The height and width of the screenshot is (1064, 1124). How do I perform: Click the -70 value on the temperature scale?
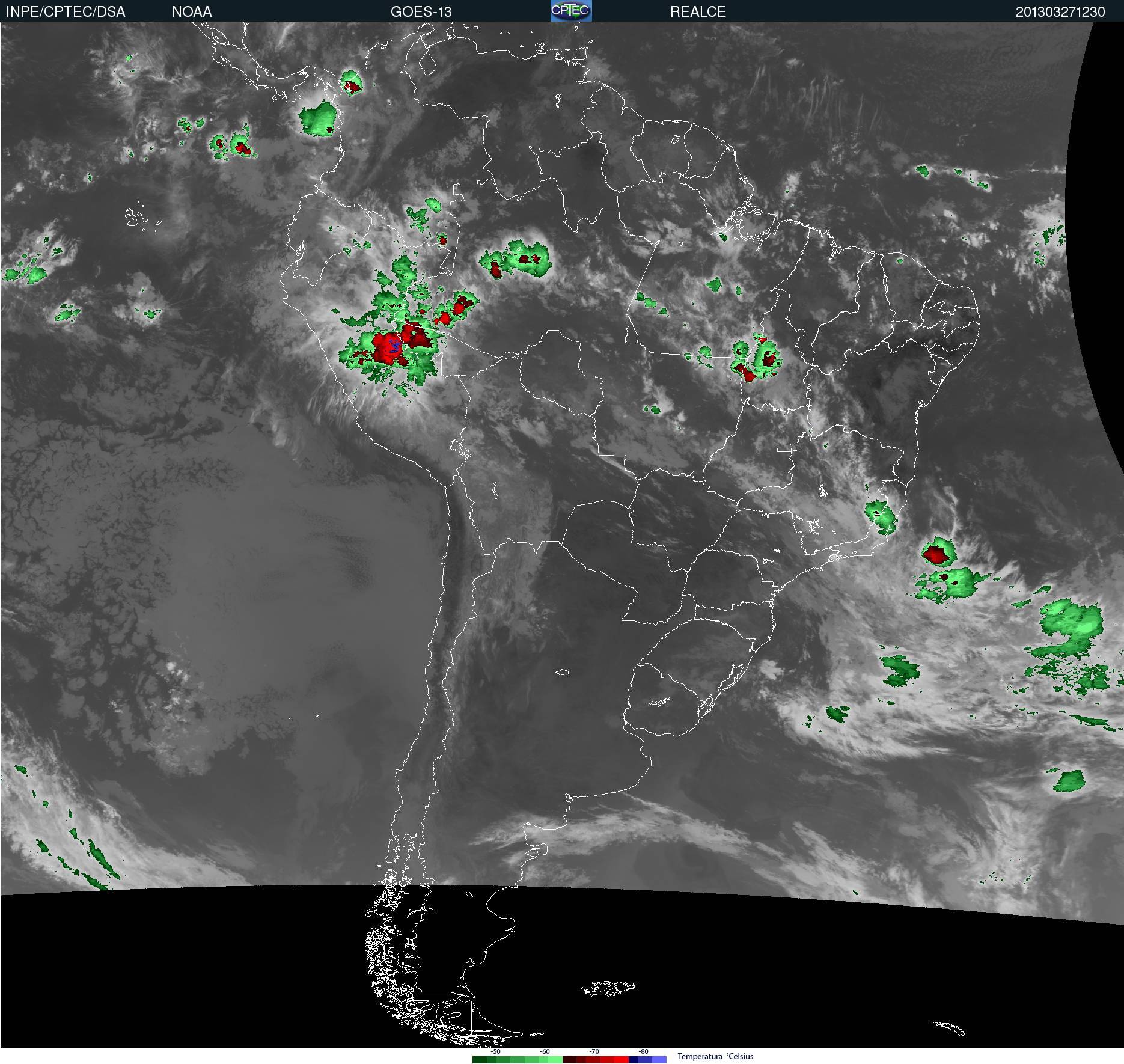click(x=594, y=1051)
